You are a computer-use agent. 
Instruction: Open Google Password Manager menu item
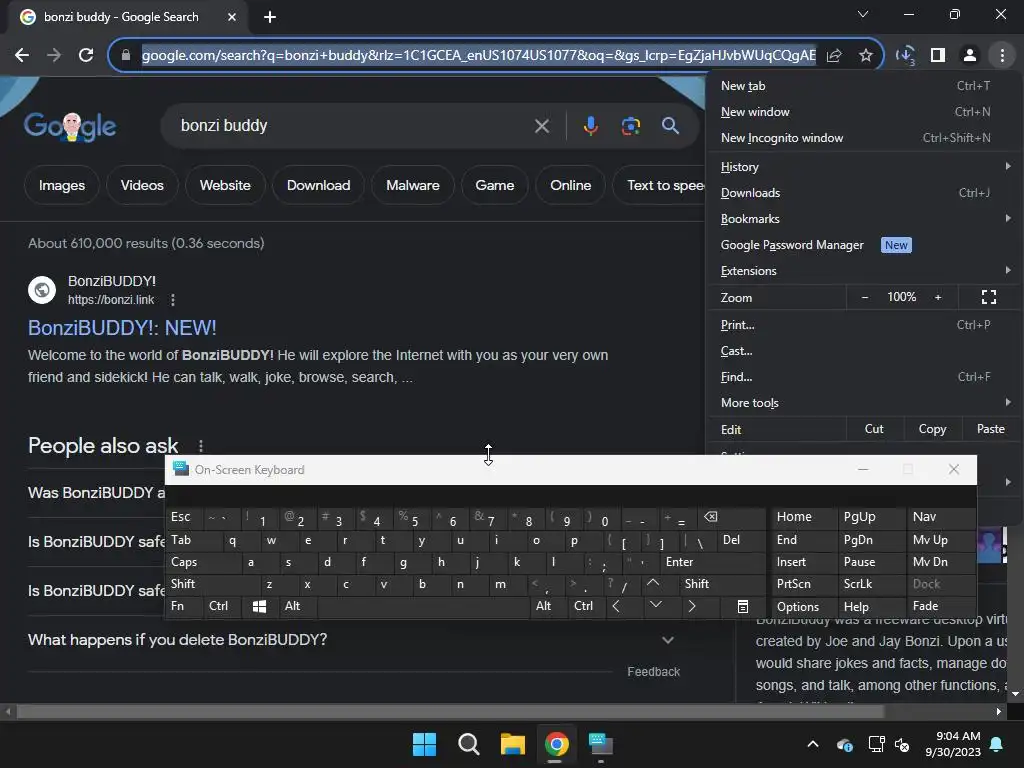point(865,246)
